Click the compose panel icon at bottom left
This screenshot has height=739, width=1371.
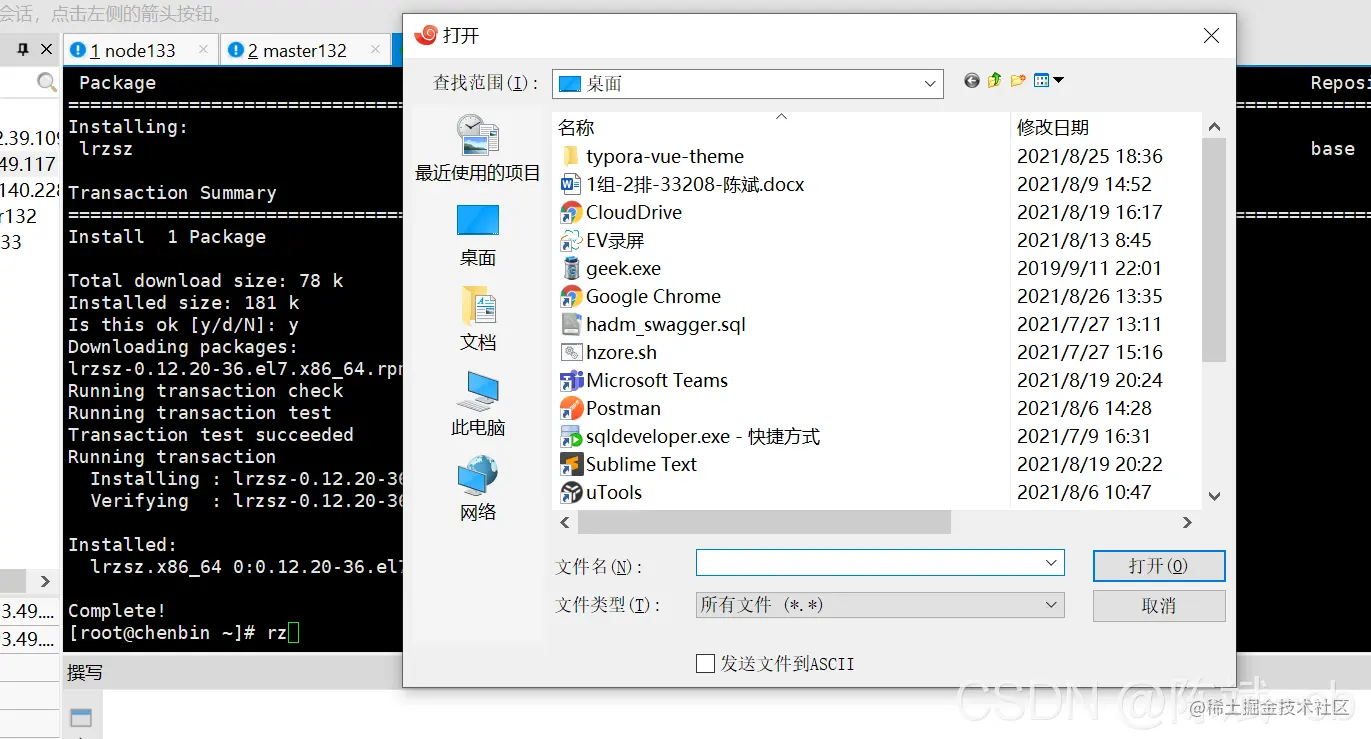pyautogui.click(x=81, y=718)
